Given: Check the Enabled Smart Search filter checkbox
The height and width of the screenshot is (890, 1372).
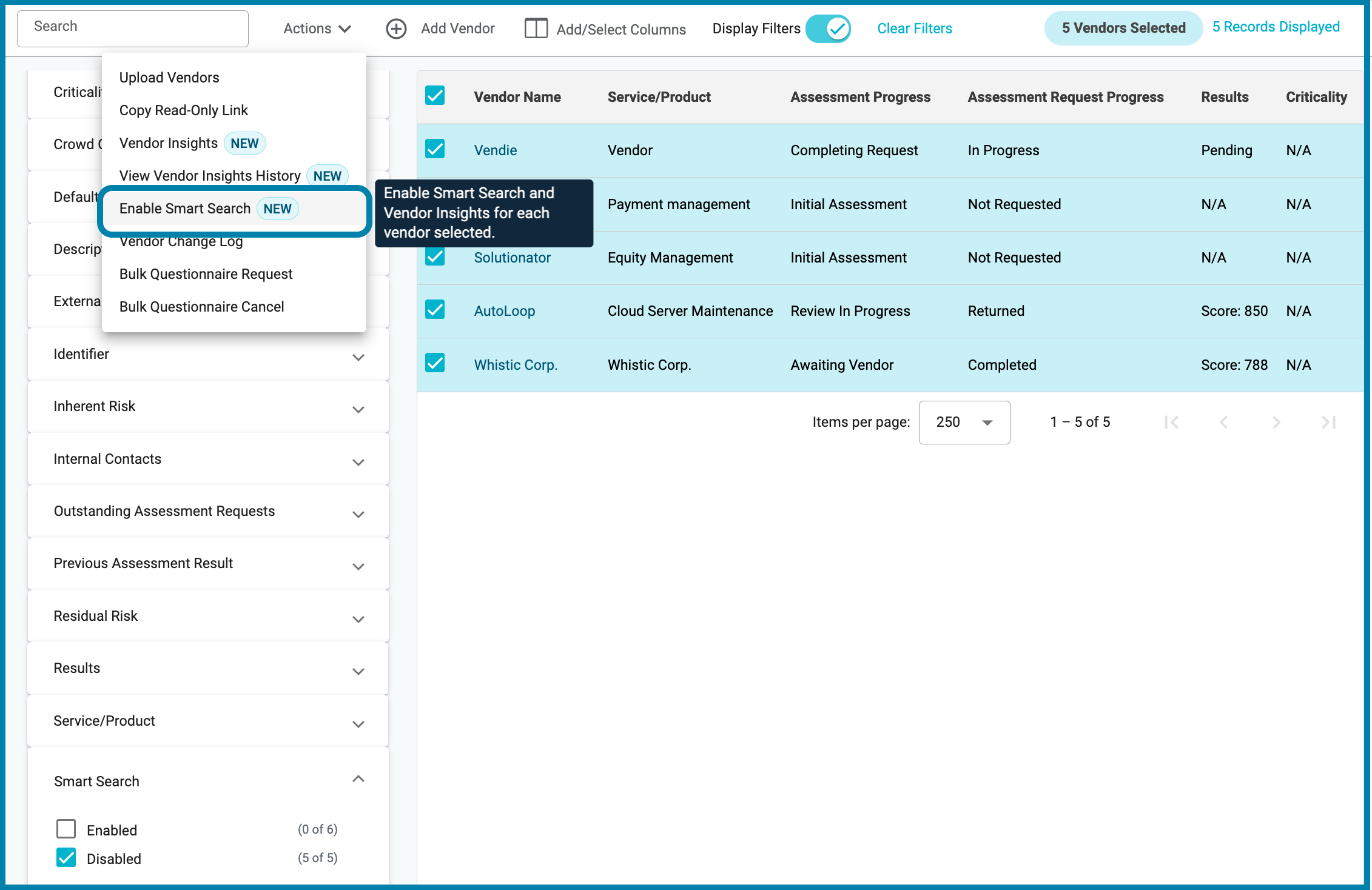Looking at the screenshot, I should [x=66, y=829].
